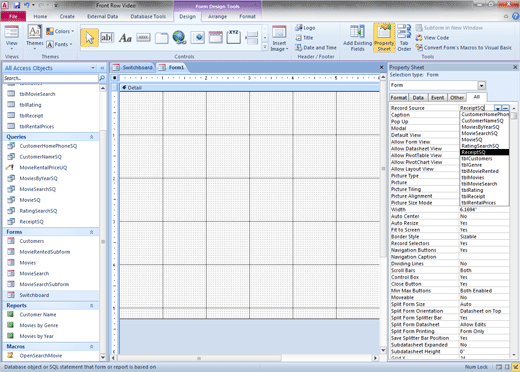Image resolution: width=520 pixels, height=372 pixels.
Task: Select the pointer tool in Controls
Action: [x=89, y=38]
